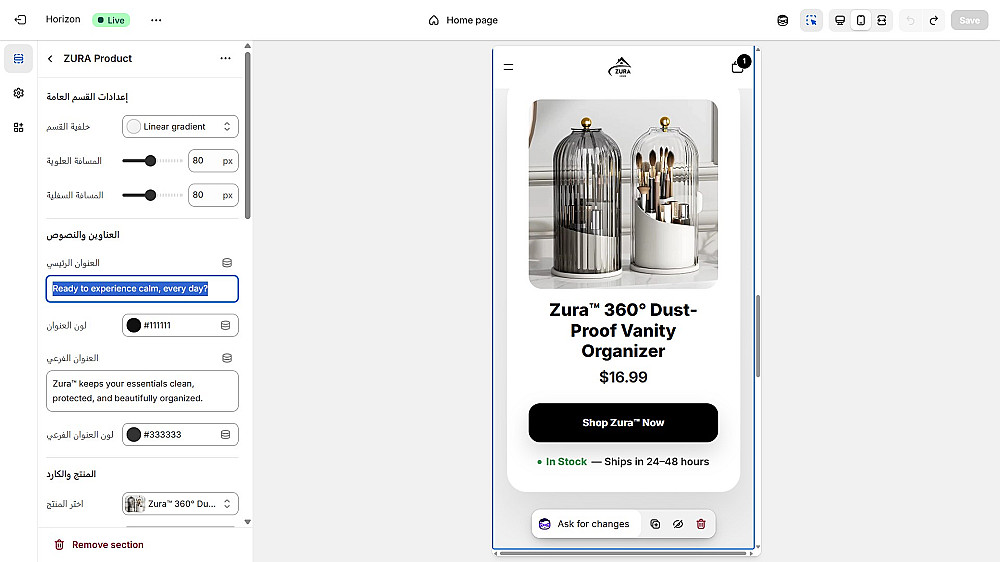The image size is (1000, 562).
Task: Open the hamburger menu in store preview
Action: pyautogui.click(x=508, y=67)
